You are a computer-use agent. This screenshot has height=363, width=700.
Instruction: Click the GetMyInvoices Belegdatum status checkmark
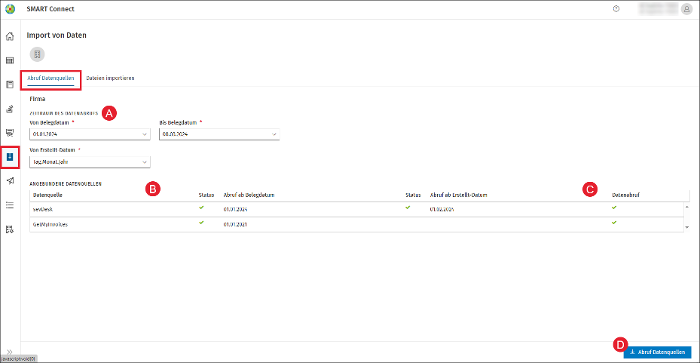click(x=201, y=222)
